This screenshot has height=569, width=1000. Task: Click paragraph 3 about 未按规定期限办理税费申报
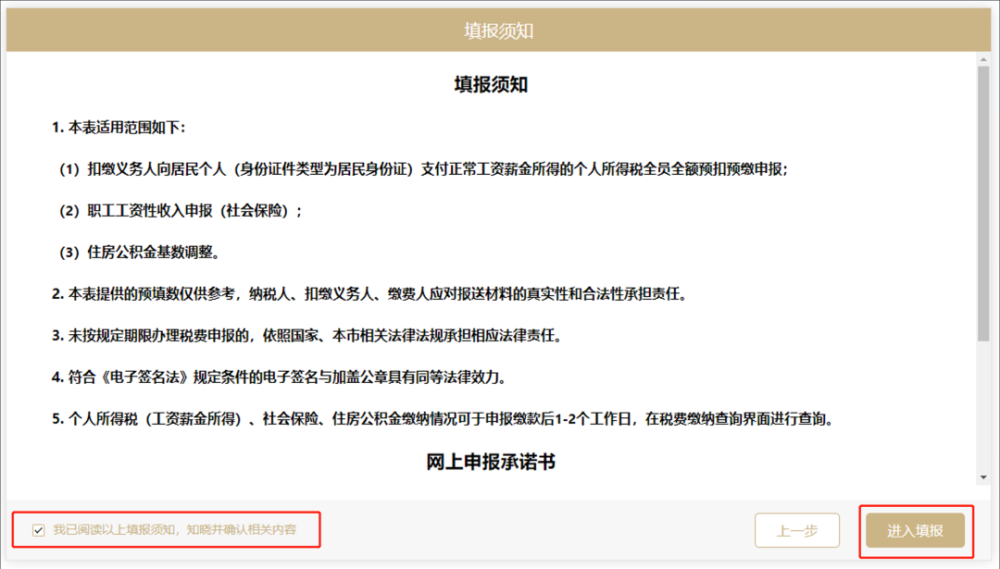[x=307, y=336]
